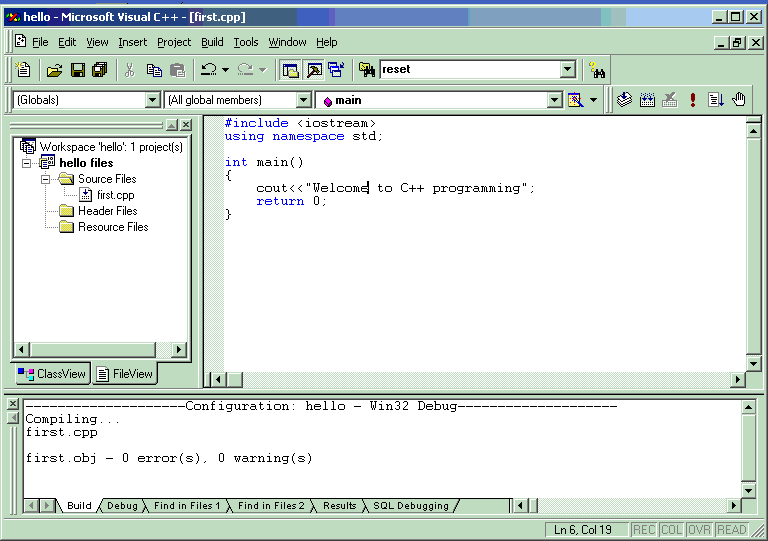The height and width of the screenshot is (541, 768).
Task: Open the Redo history dropdown arrow
Action: click(263, 70)
